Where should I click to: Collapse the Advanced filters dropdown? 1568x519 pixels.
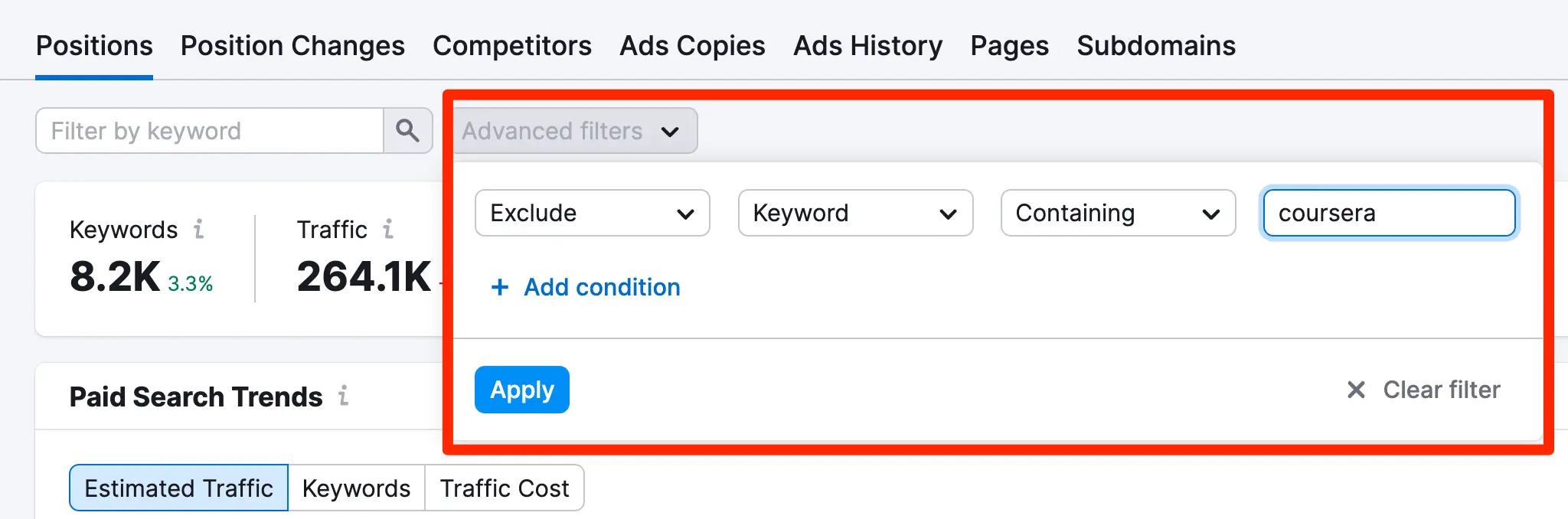tap(575, 131)
